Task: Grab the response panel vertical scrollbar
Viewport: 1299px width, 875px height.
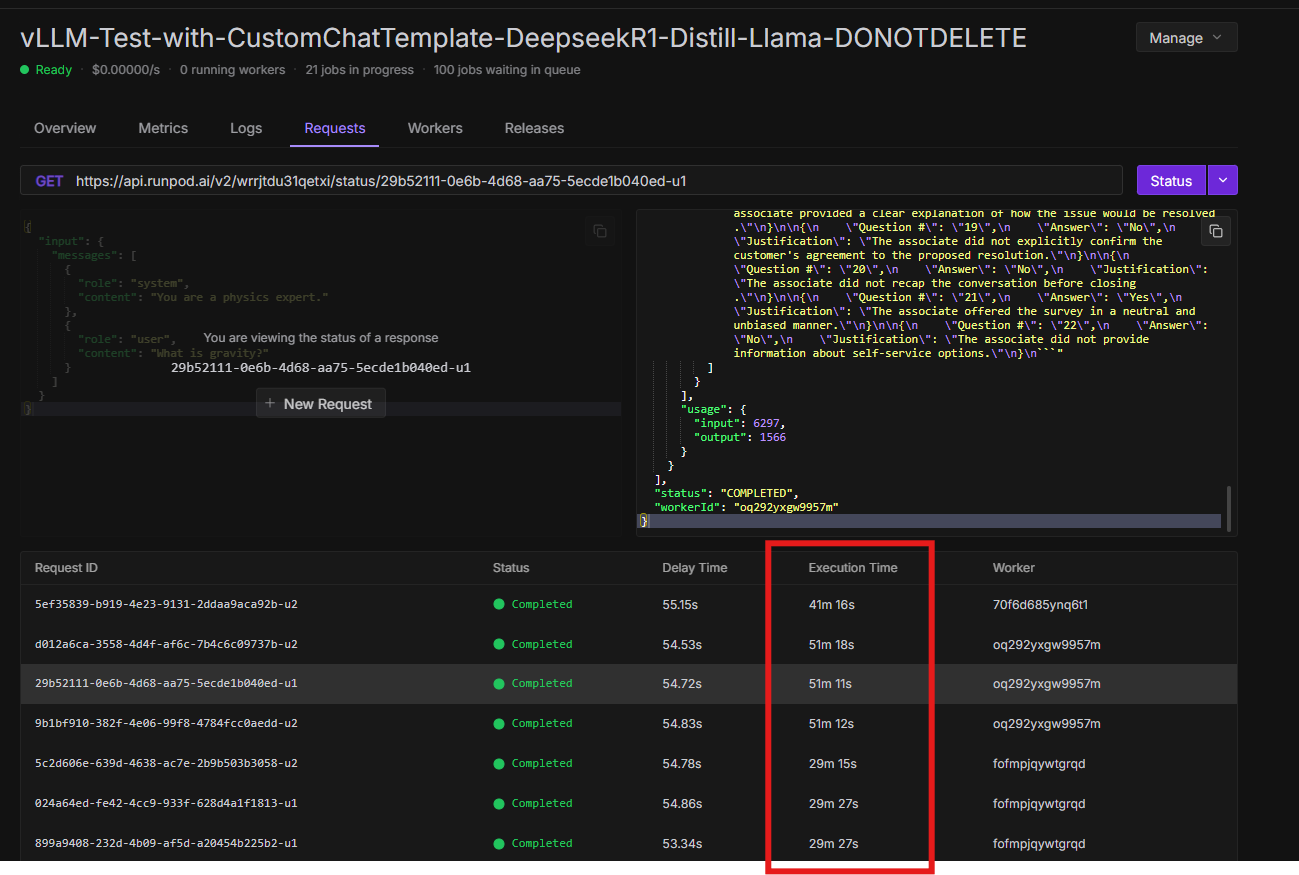Action: [1228, 508]
